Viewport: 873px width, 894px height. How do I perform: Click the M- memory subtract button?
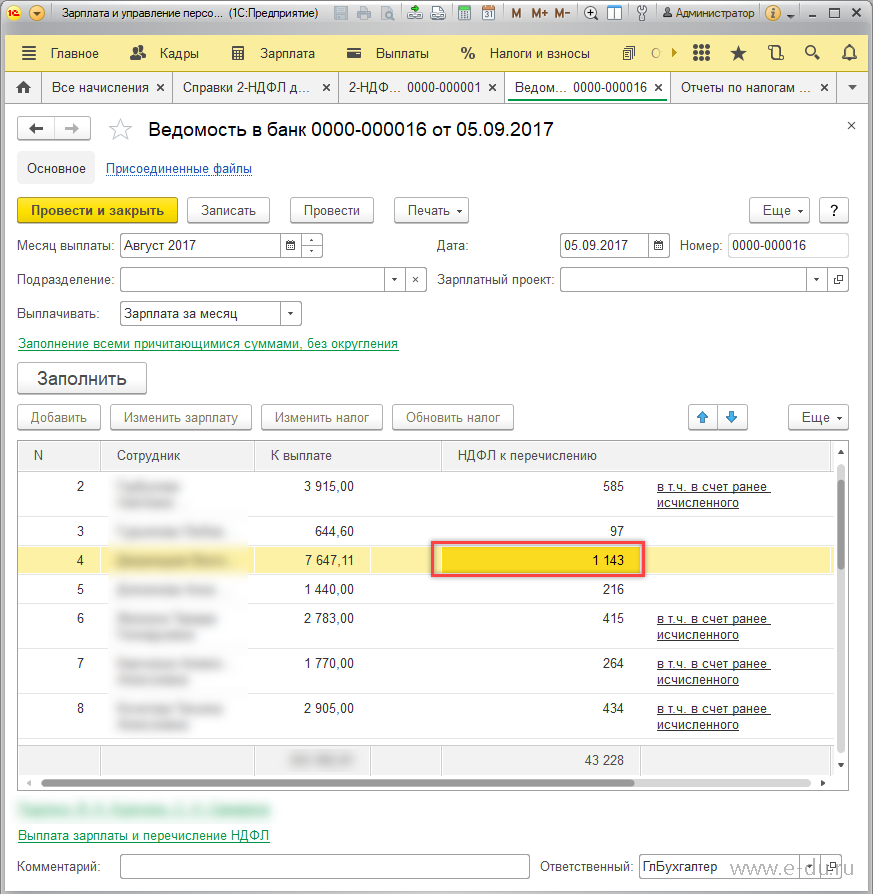tap(562, 13)
